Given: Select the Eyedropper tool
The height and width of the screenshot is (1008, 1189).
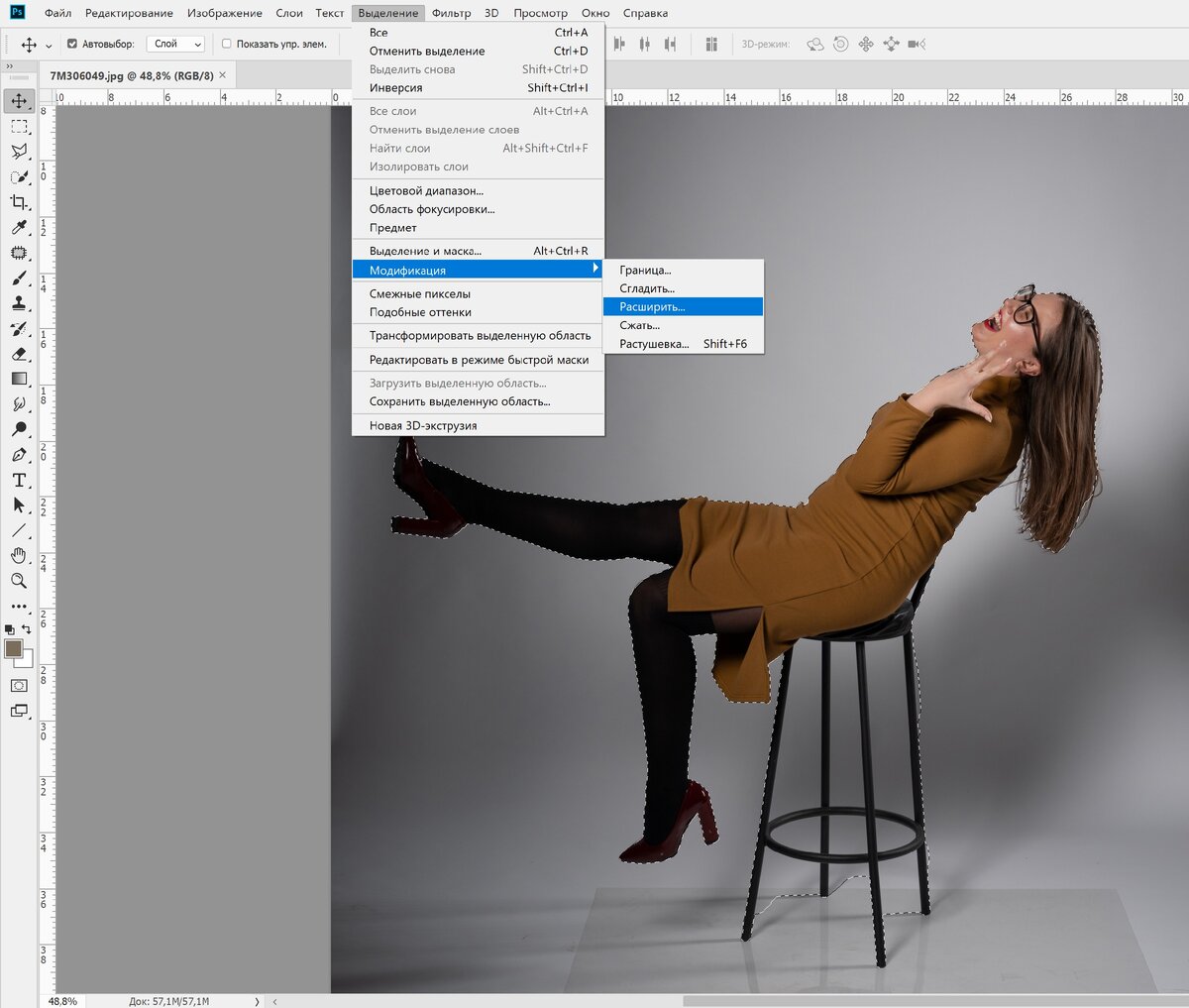Looking at the screenshot, I should [x=19, y=228].
